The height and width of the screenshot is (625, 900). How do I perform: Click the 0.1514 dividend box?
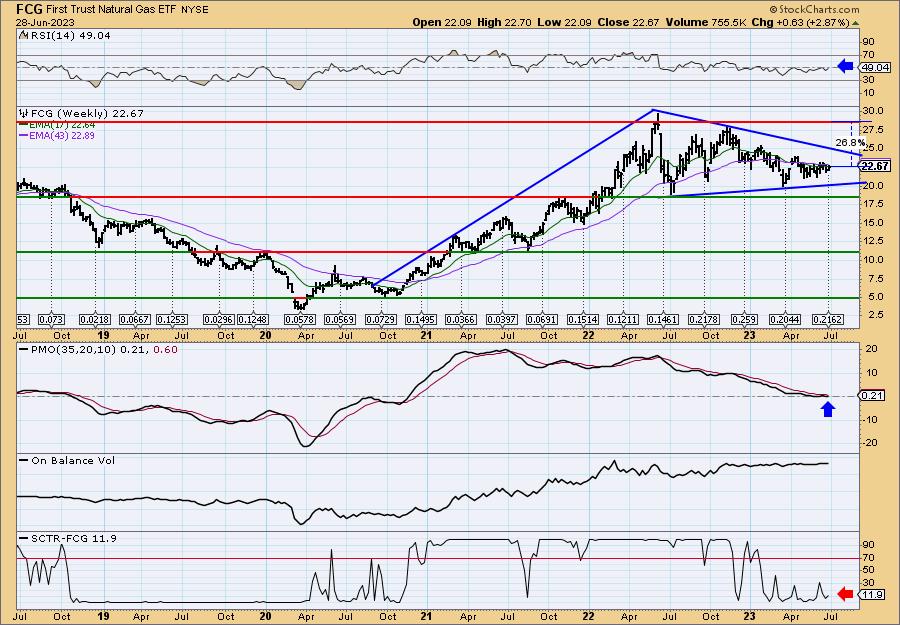click(583, 319)
